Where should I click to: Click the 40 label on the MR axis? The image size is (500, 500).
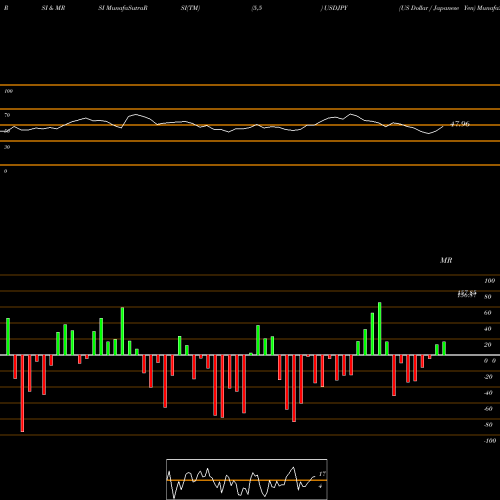click(x=487, y=329)
